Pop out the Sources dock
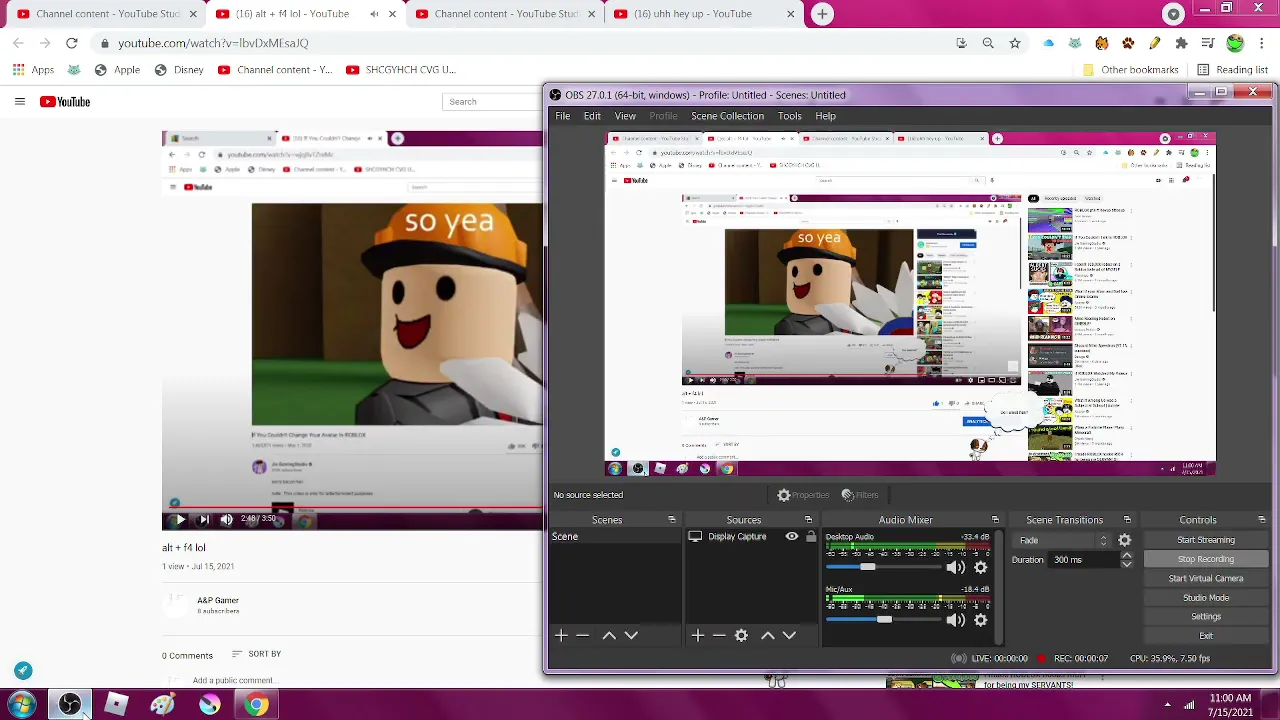The image size is (1280, 720). point(808,520)
